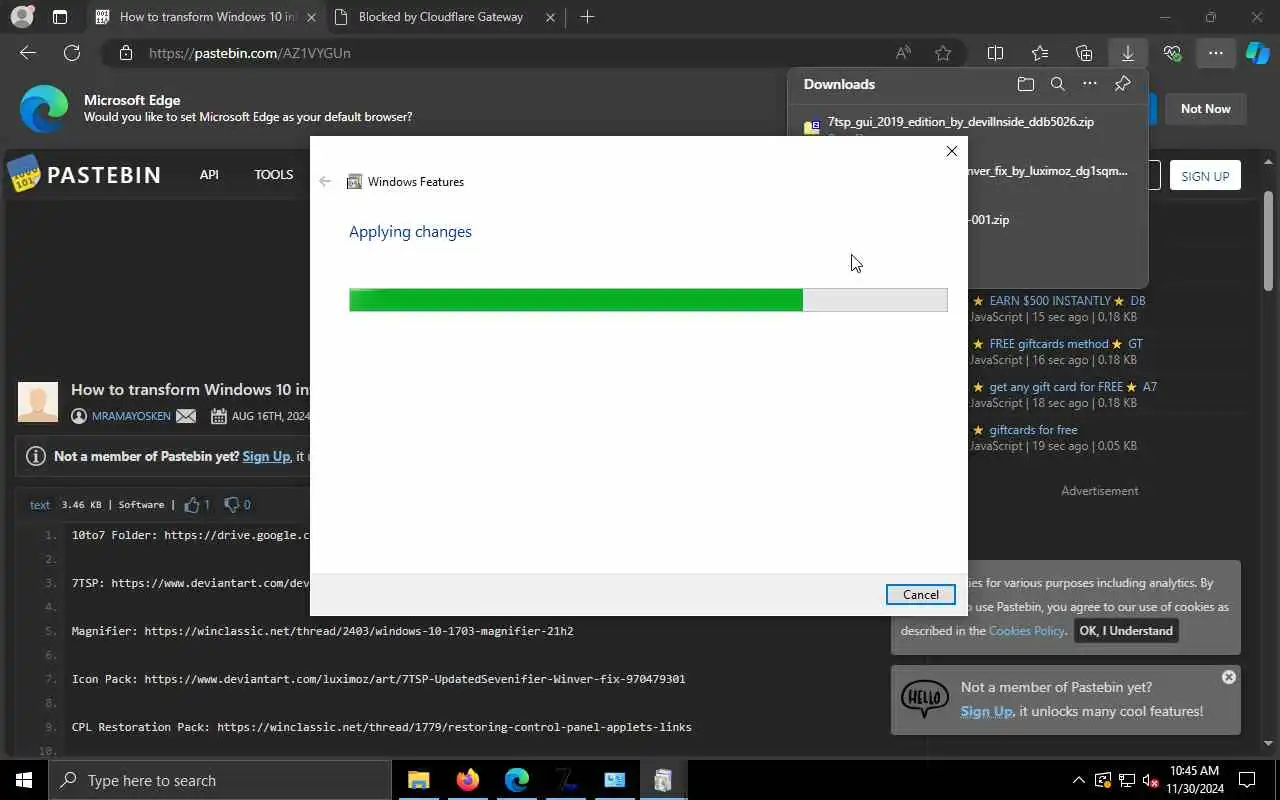Open Edge Settings and more menu
This screenshot has height=800, width=1280.
[x=1215, y=53]
